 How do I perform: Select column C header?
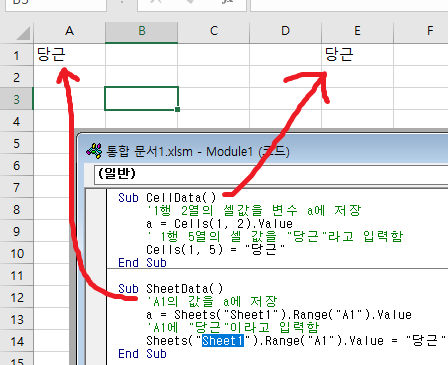tap(214, 32)
